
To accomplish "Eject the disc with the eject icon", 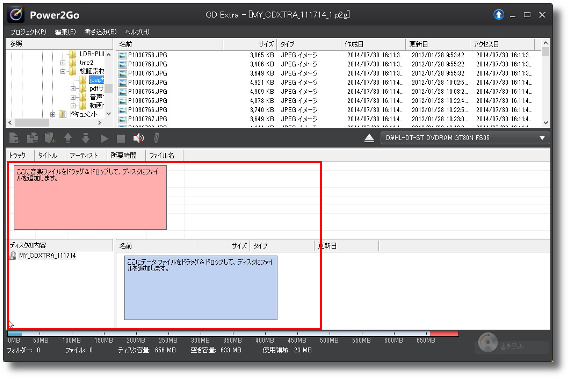I will pyautogui.click(x=369, y=138).
